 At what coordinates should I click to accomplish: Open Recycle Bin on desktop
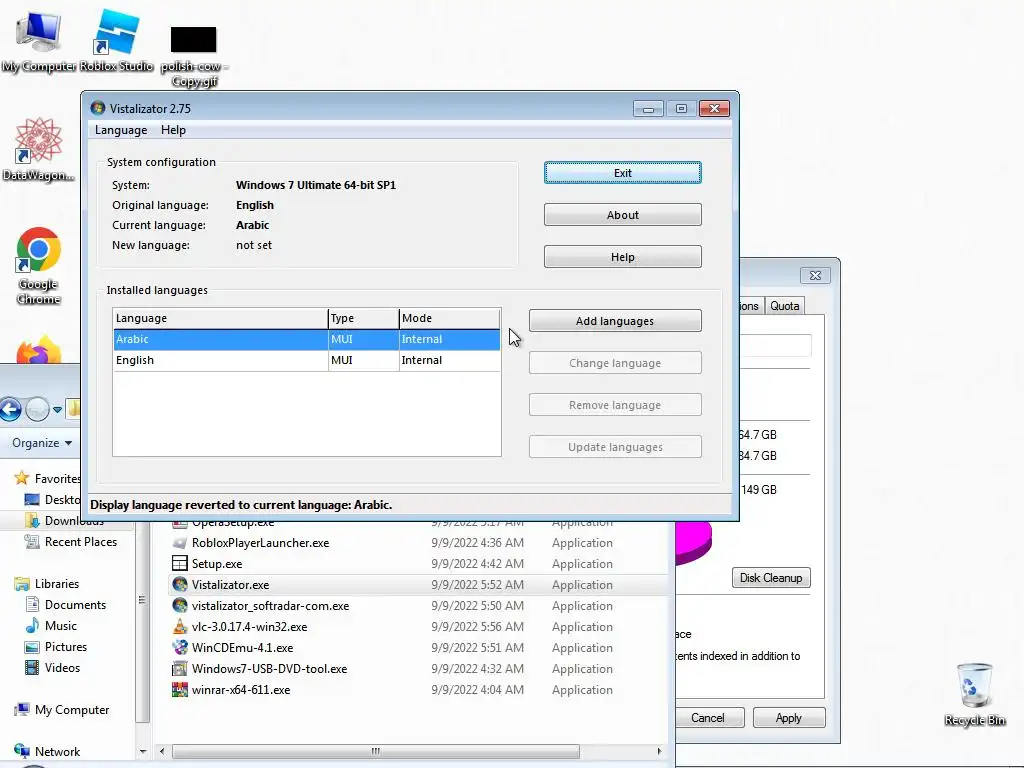tap(974, 694)
